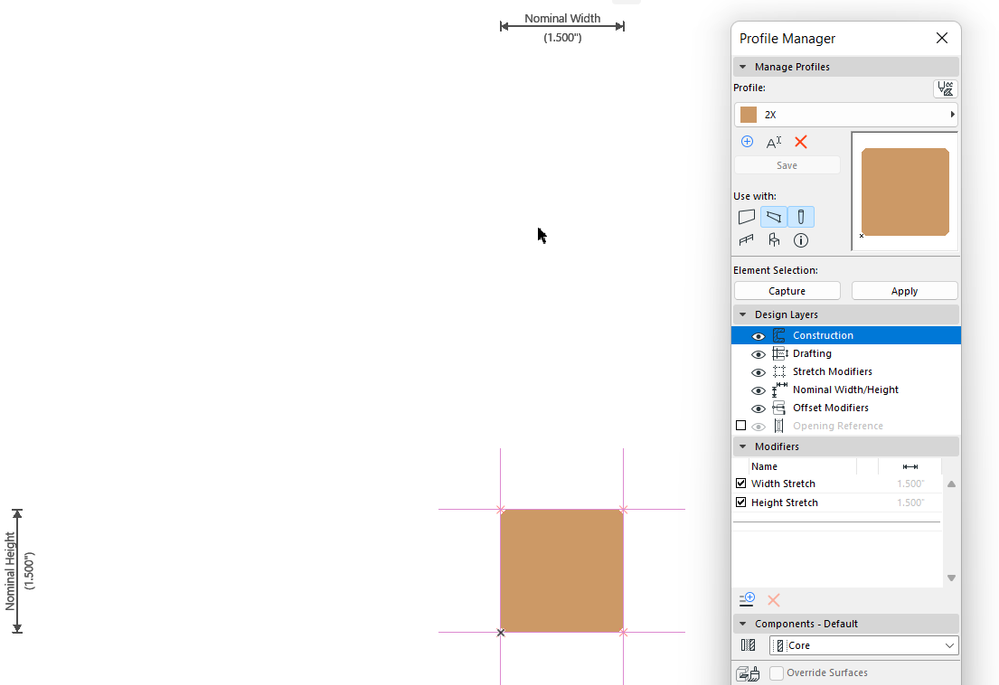
Task: Enable the Opening Reference layer checkbox
Action: point(741,425)
